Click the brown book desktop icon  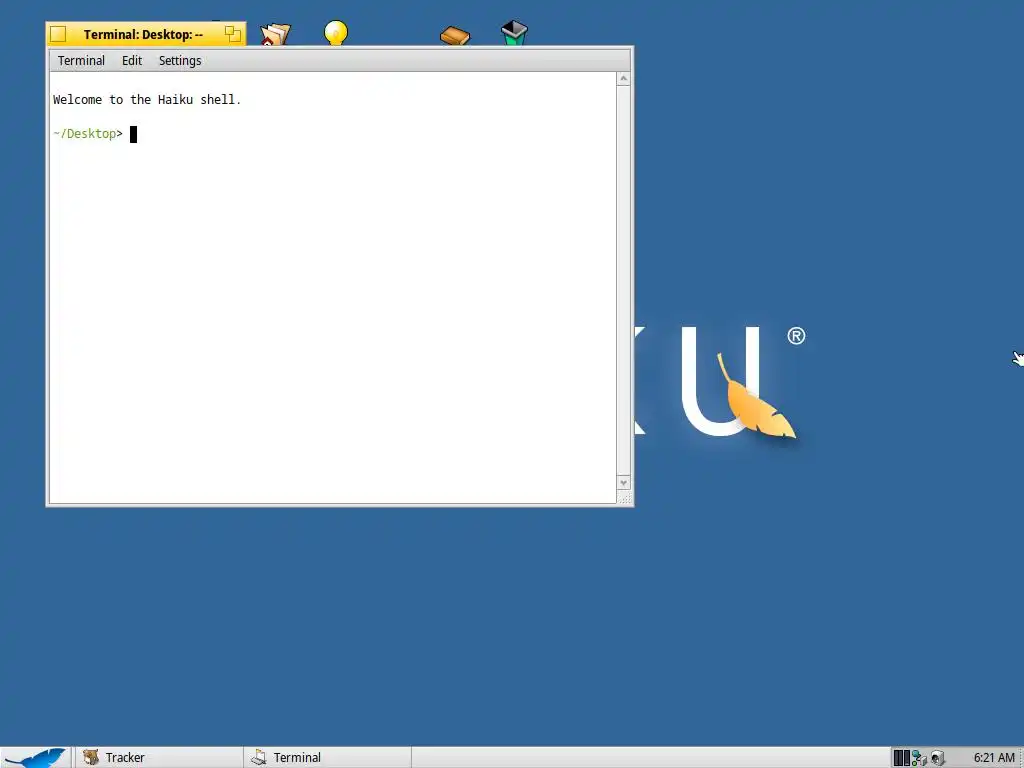coord(455,35)
